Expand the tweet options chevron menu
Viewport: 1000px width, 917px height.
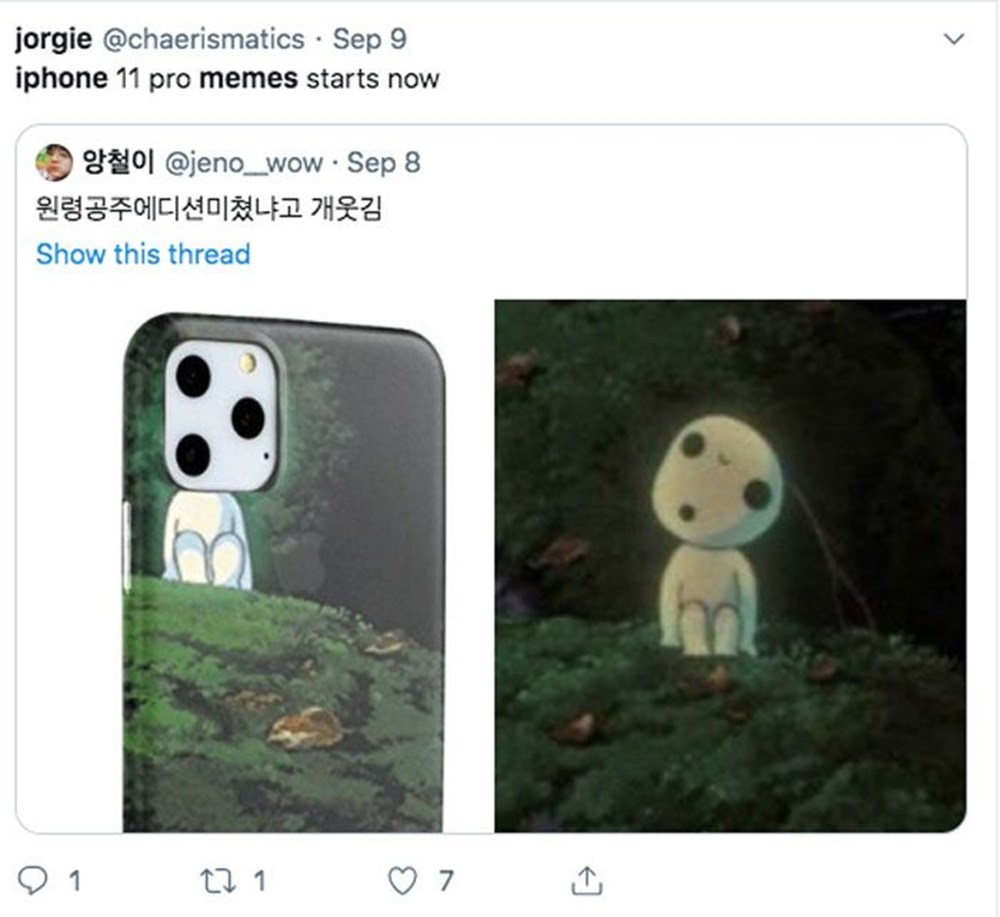point(954,40)
